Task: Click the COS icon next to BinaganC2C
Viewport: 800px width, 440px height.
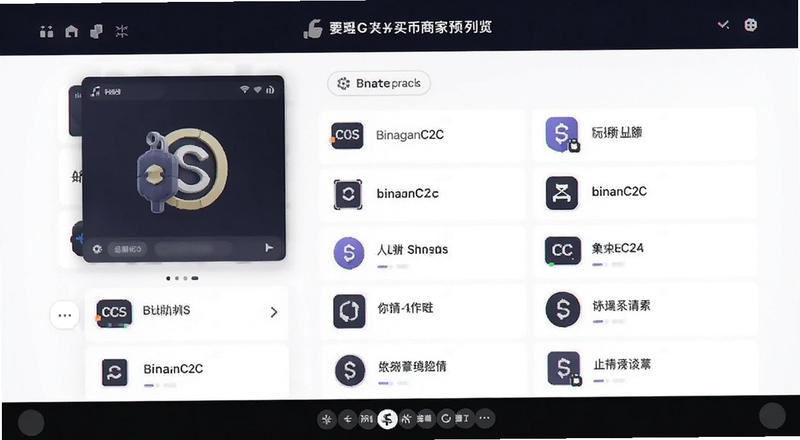Action: [x=347, y=135]
